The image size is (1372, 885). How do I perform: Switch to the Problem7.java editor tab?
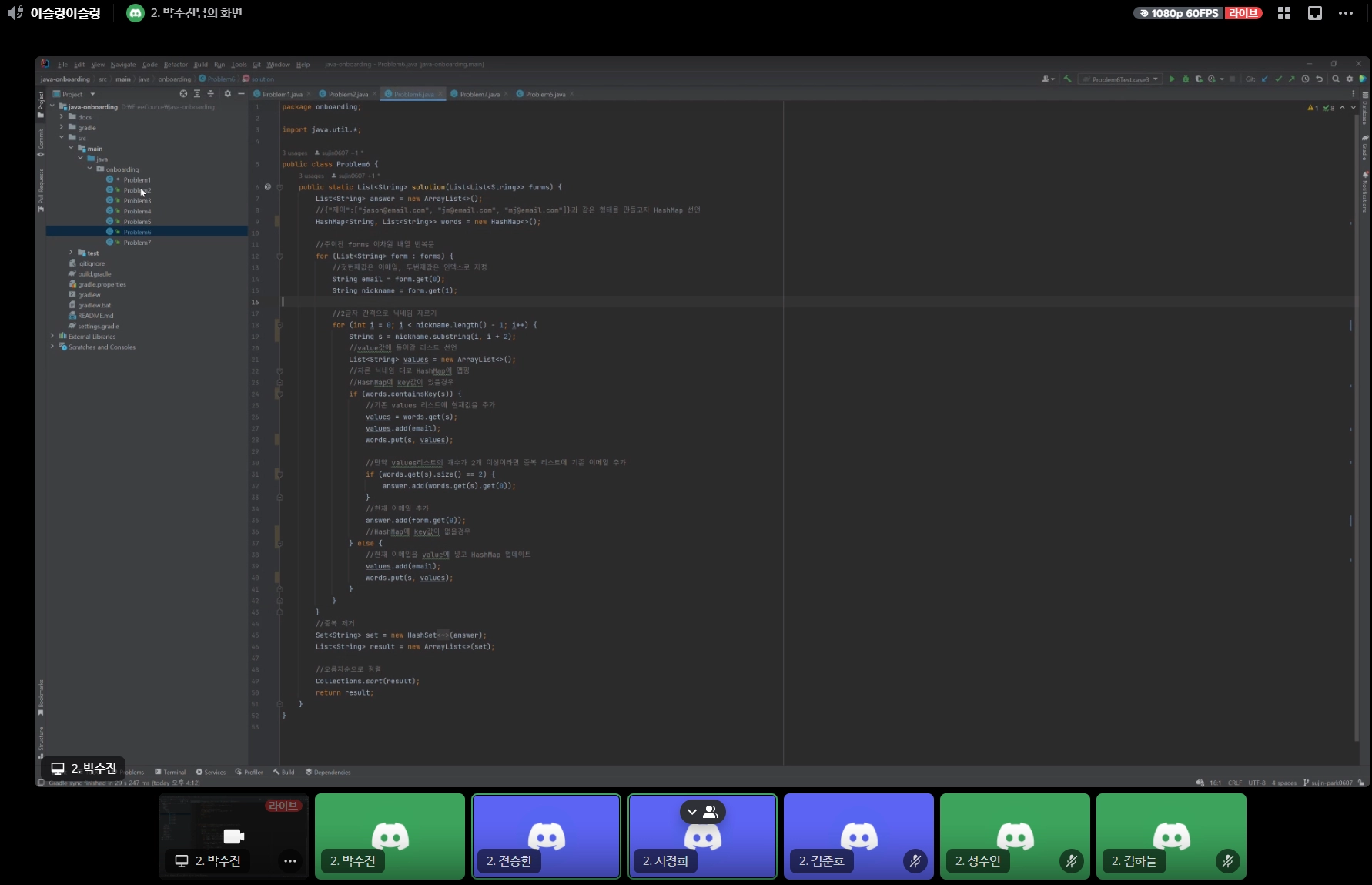click(x=479, y=94)
